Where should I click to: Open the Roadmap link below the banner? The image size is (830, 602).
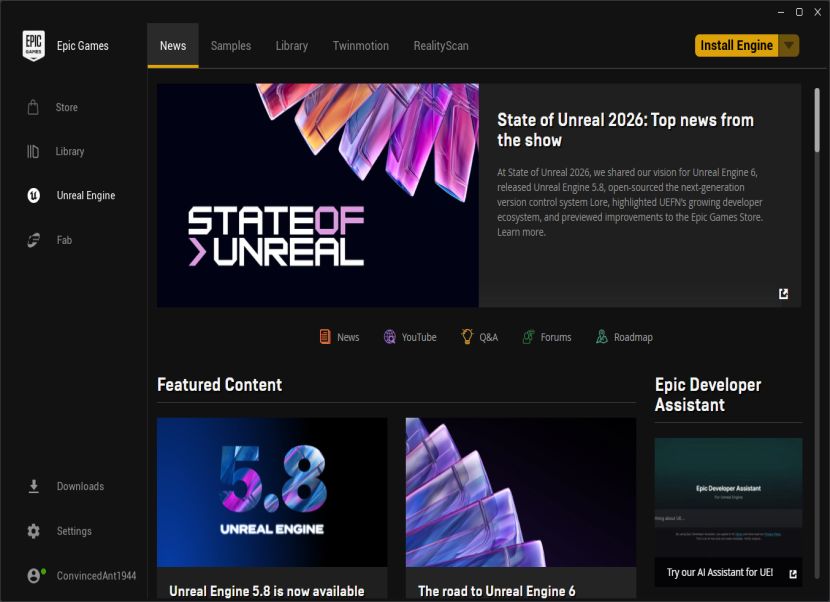633,337
